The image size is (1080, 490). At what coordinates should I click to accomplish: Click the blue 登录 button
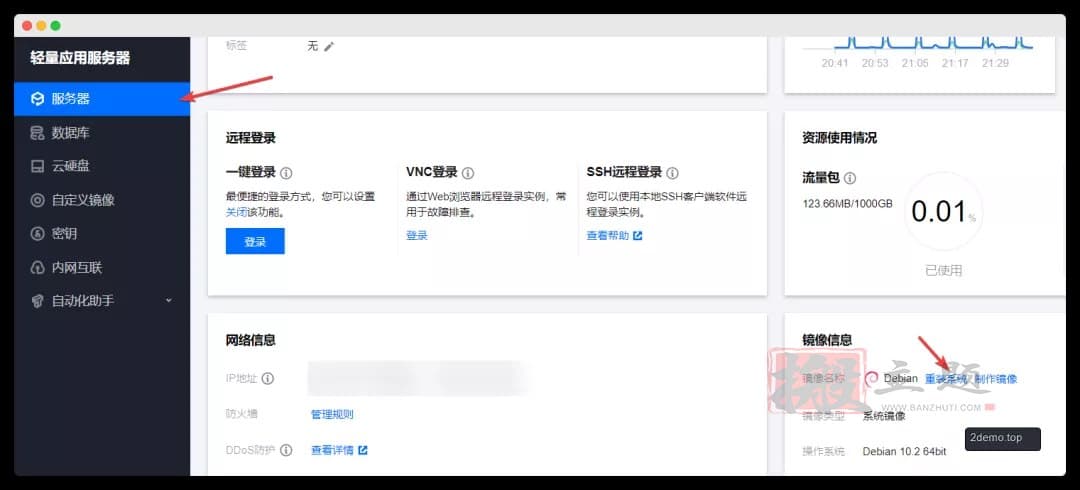coord(255,241)
